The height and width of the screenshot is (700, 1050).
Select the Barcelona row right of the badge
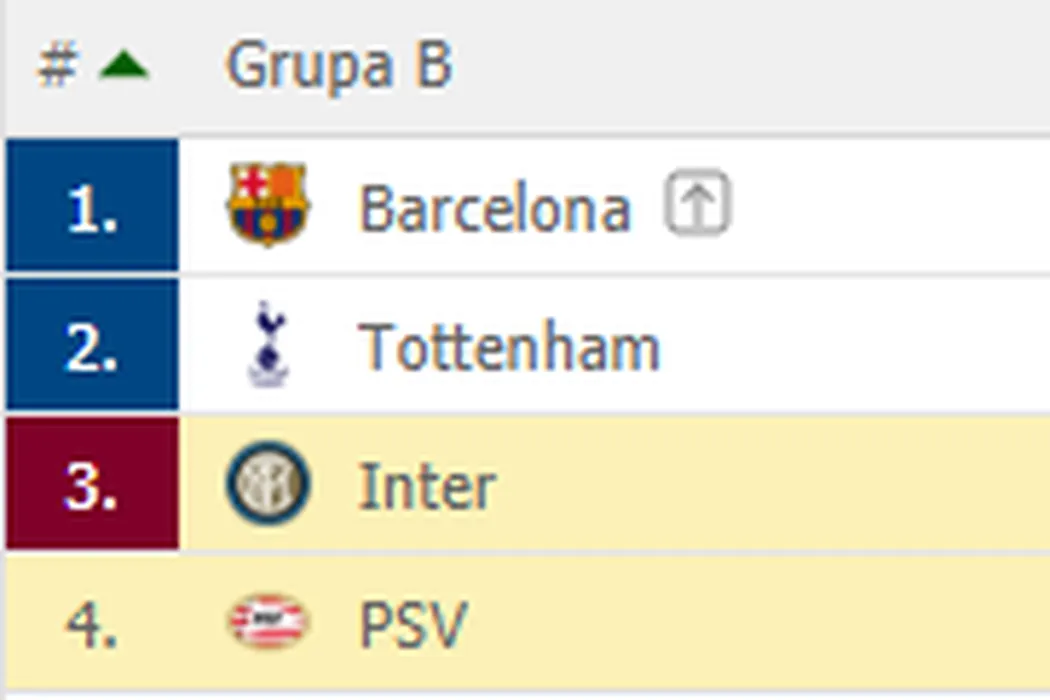(x=890, y=206)
